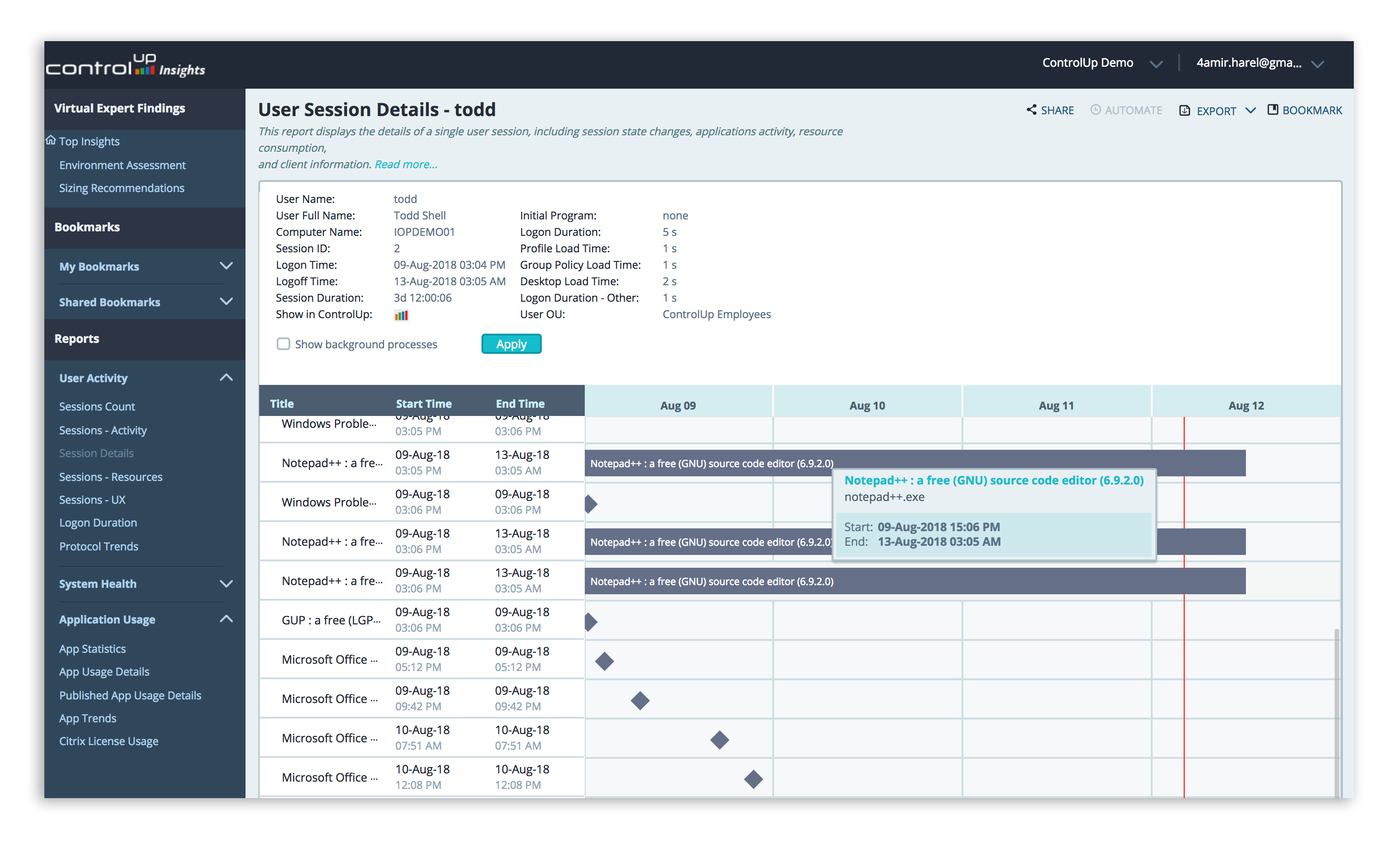Click the table vertical scrollbar
The image size is (1400, 842).
tap(1336, 712)
